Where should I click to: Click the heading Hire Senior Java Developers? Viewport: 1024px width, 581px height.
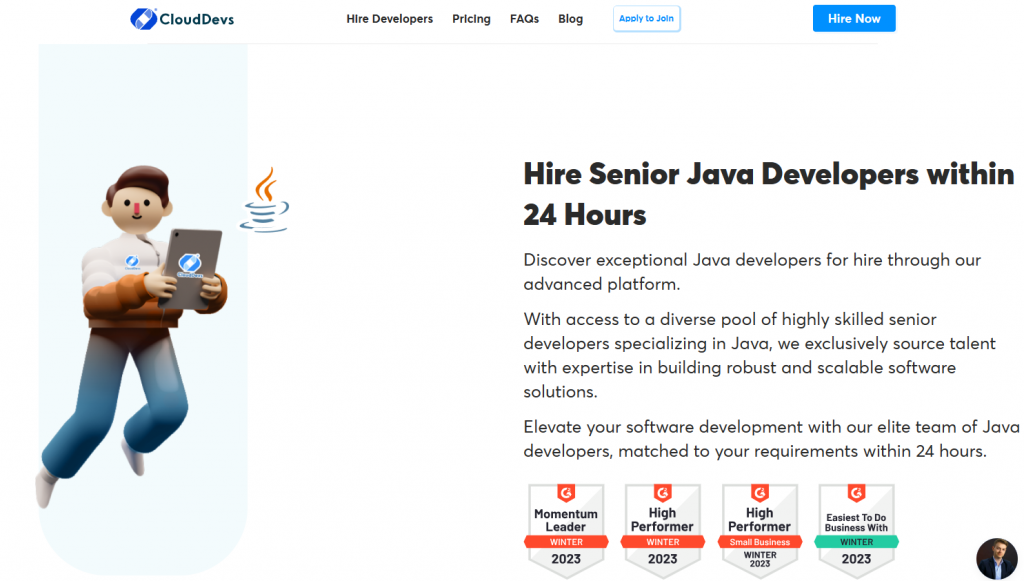pos(768,193)
